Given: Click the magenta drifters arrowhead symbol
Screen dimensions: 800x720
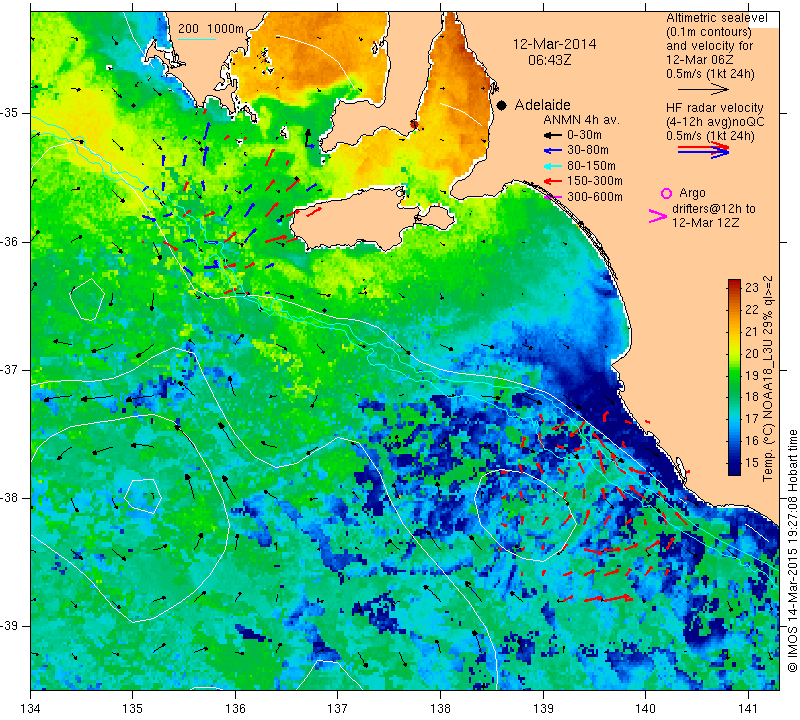Looking at the screenshot, I should tap(658, 216).
